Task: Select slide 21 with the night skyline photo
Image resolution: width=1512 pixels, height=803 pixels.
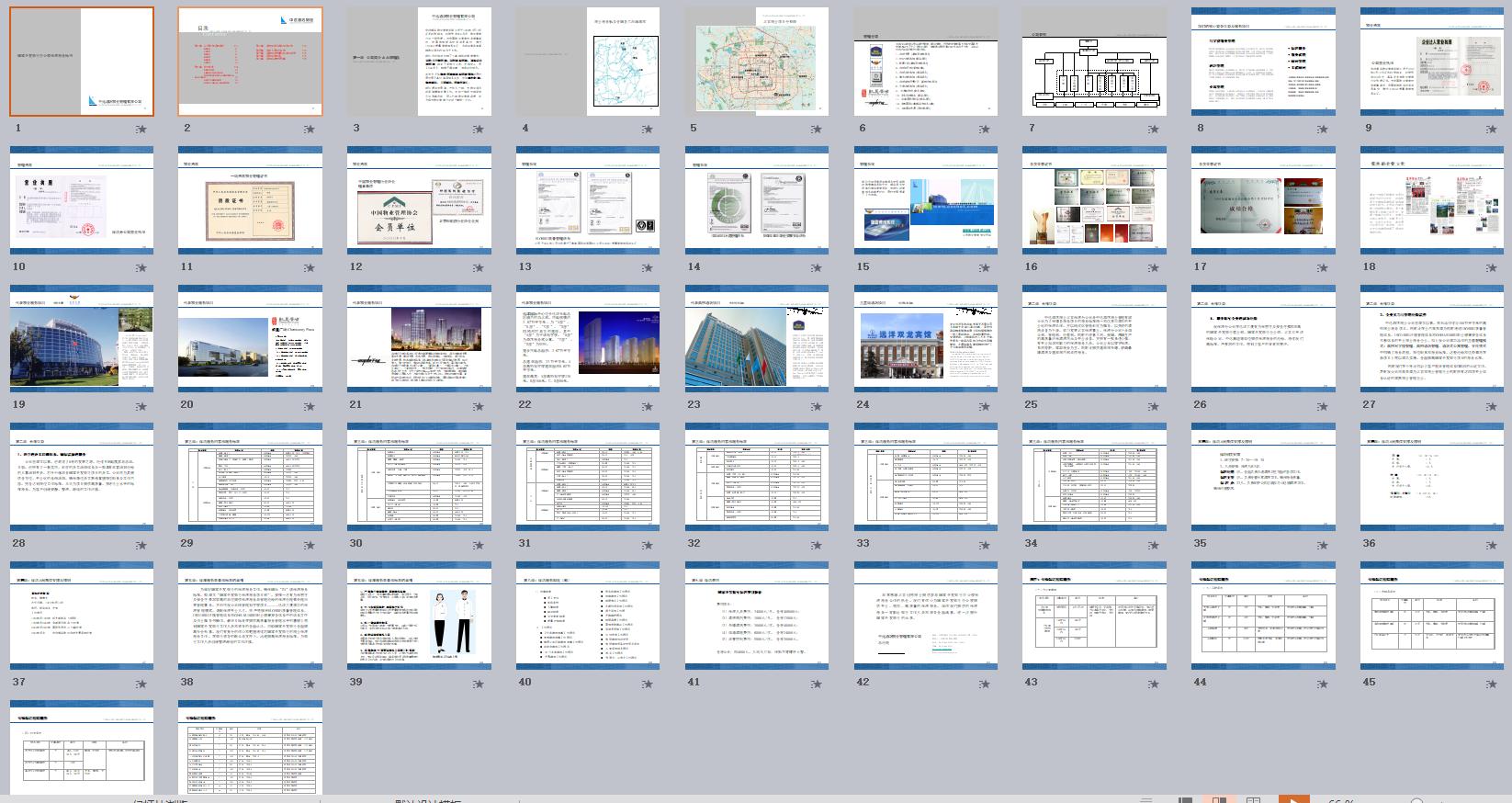Action: 419,339
